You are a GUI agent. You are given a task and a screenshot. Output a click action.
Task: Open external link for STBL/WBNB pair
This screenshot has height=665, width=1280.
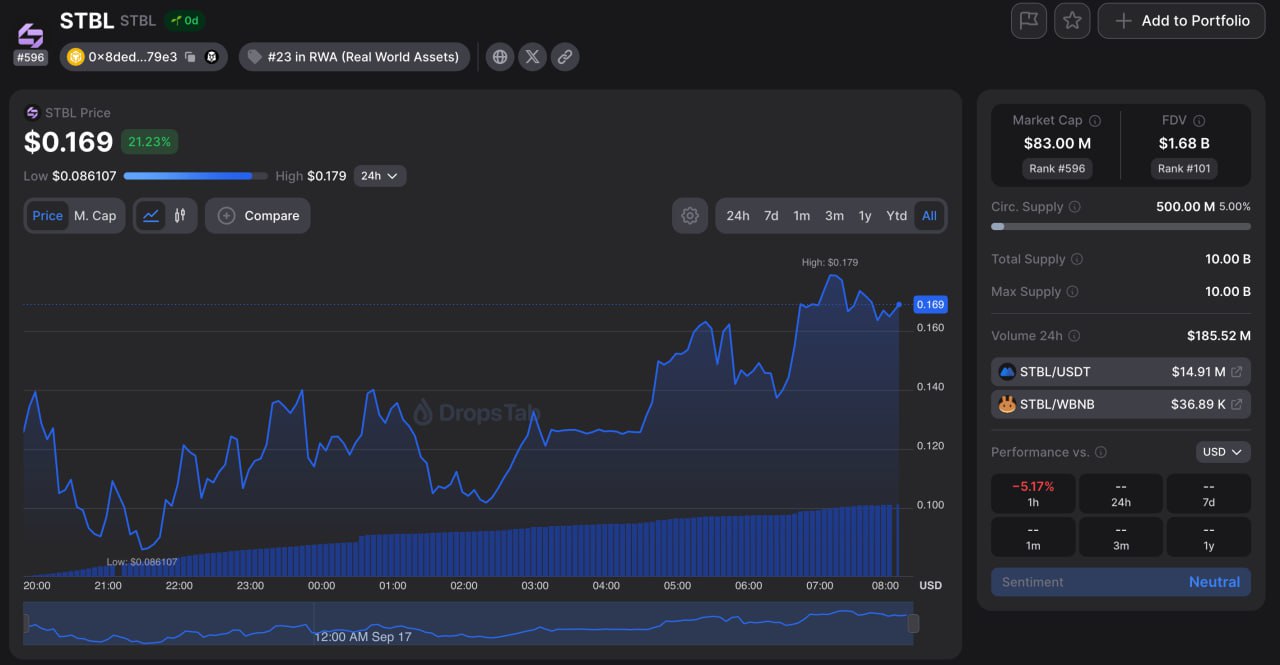coord(1237,404)
